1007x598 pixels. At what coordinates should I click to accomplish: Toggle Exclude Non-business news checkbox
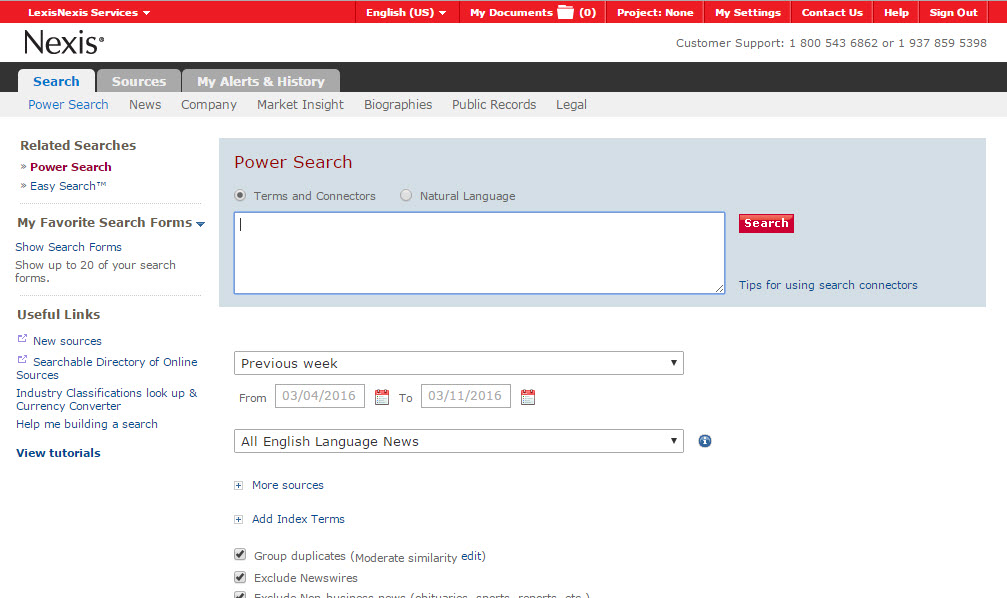click(x=240, y=595)
